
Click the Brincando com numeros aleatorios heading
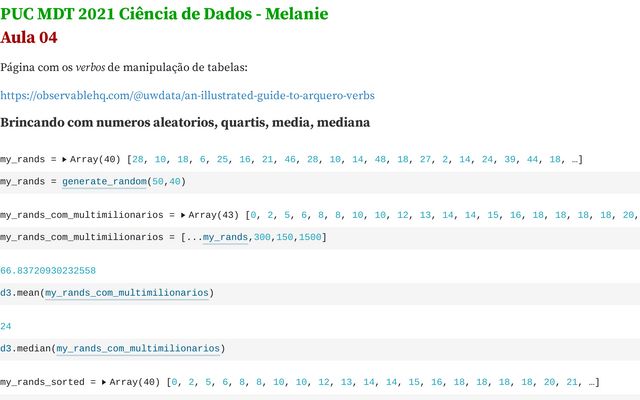point(185,122)
